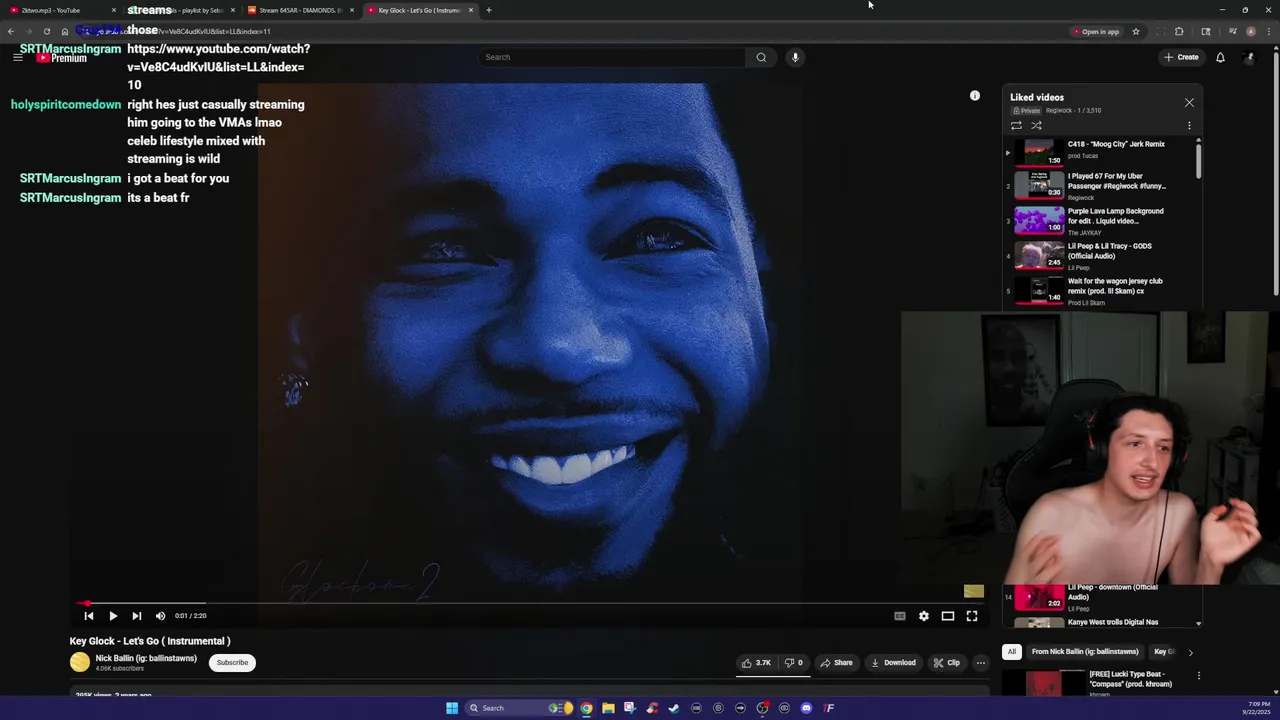Open a new browser tab
Viewport: 1280px width, 720px height.
(489, 10)
